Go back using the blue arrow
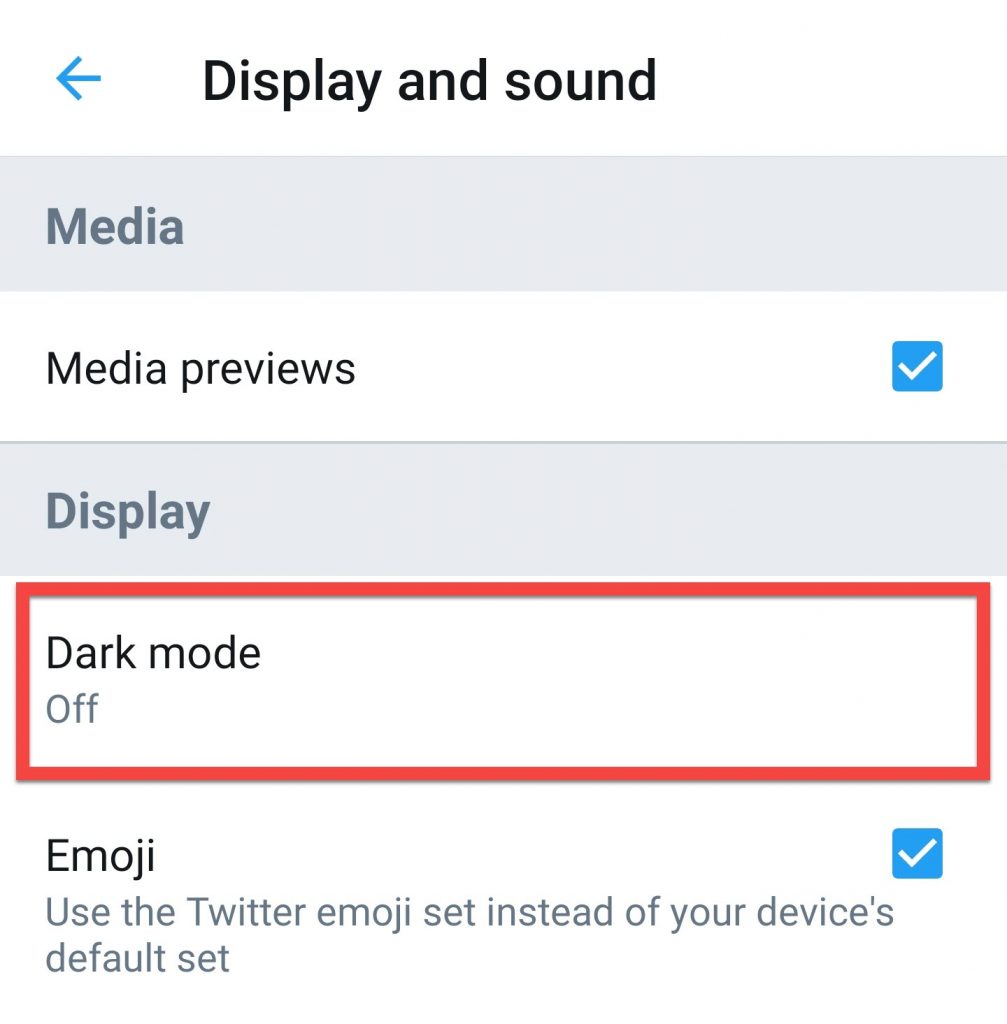The width and height of the screenshot is (1007, 1024). [x=78, y=78]
